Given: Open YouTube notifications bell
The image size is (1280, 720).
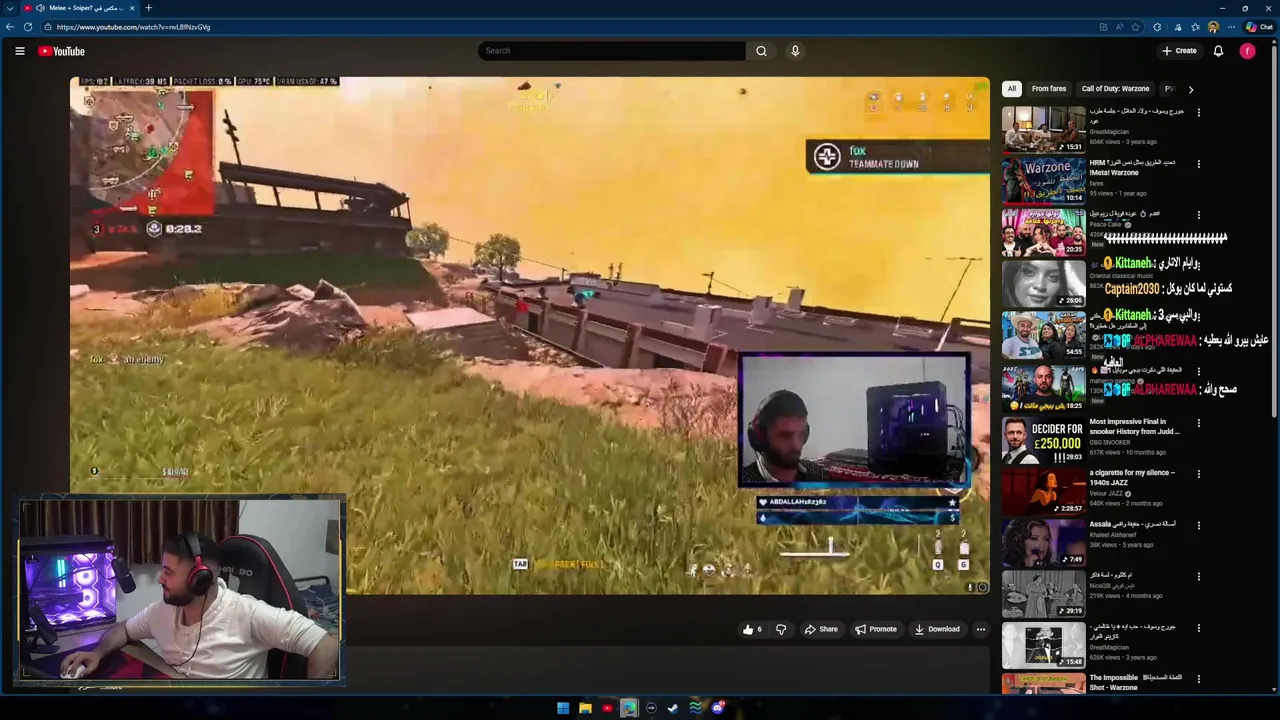Looking at the screenshot, I should pos(1218,51).
